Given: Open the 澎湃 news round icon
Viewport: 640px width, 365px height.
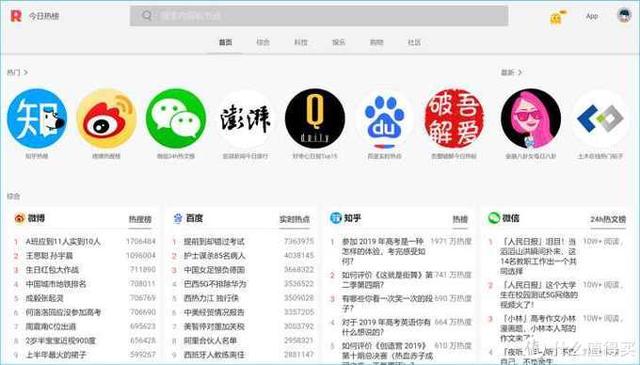Looking at the screenshot, I should 245,118.
